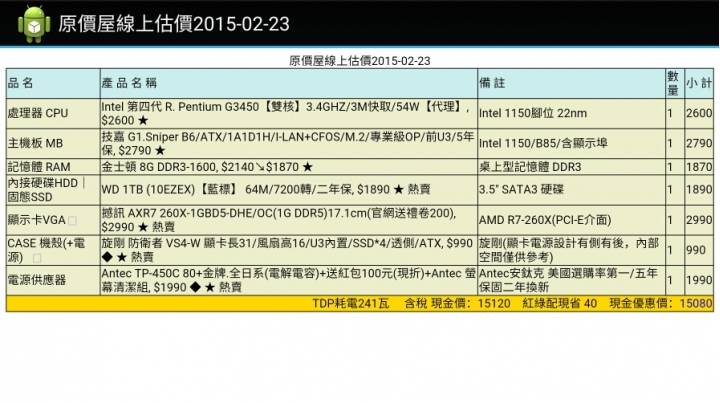720x403 pixels.
Task: Select the 主機板 MB category cell
Action: point(53,144)
